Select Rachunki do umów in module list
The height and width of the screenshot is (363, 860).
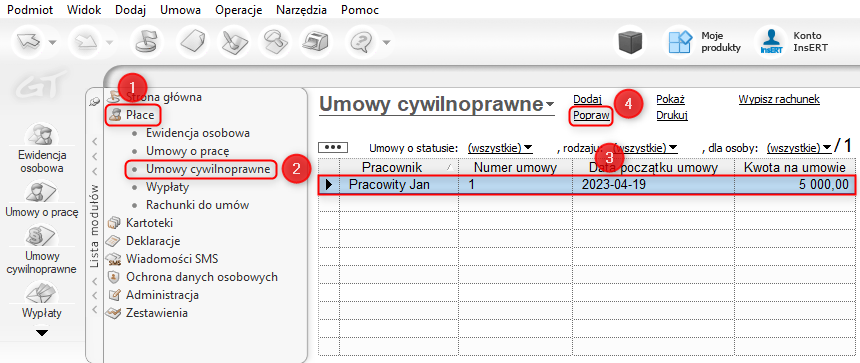197,205
